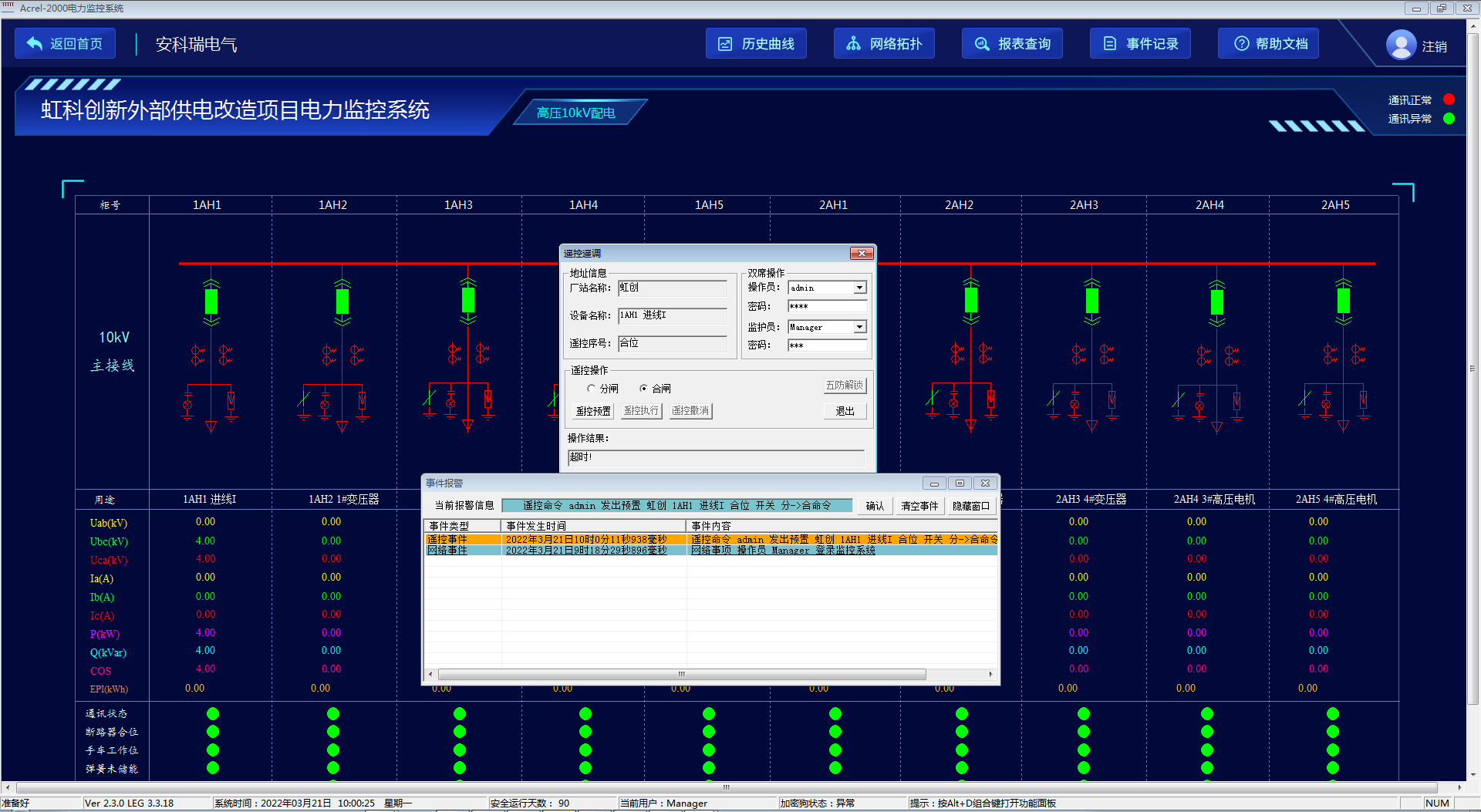Select the 合闸 radio button

(643, 389)
